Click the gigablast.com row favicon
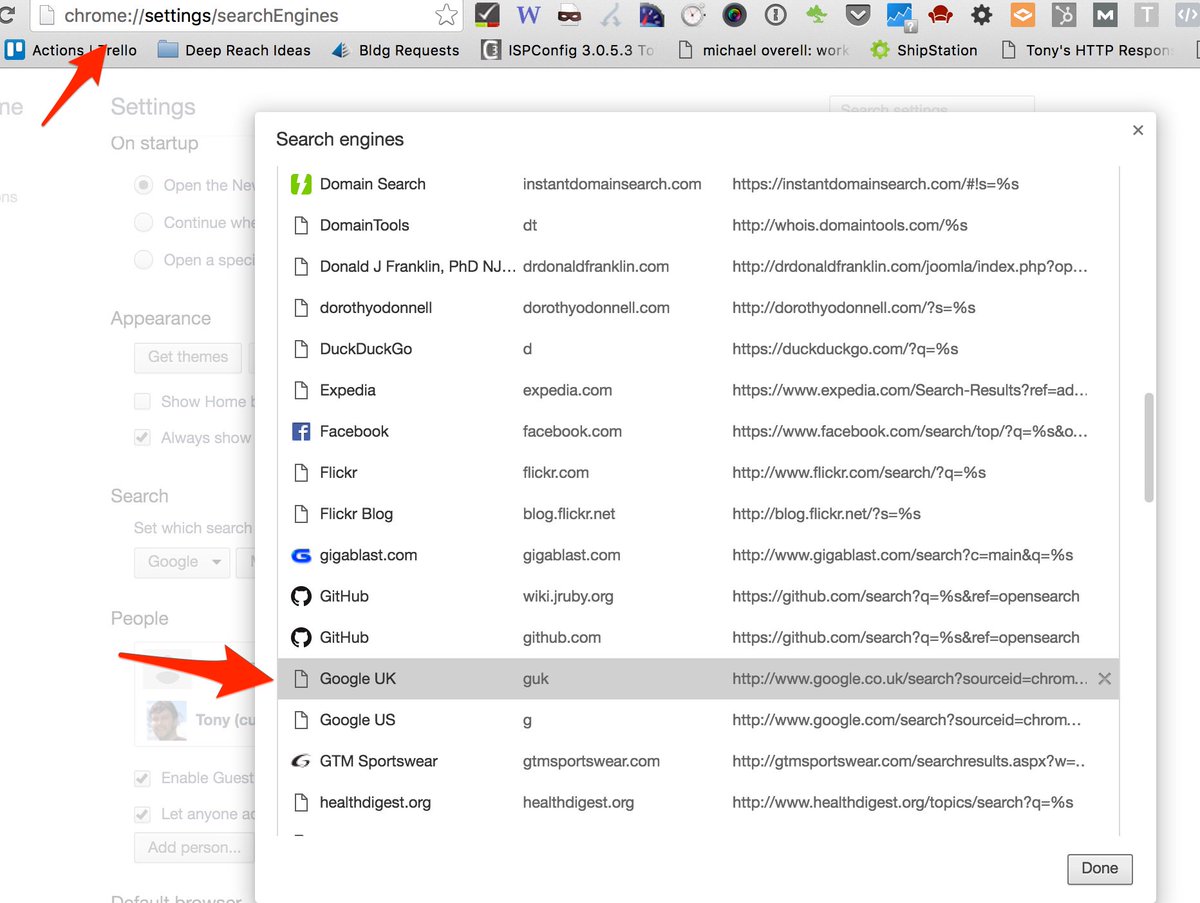The image size is (1200, 903). (300, 555)
